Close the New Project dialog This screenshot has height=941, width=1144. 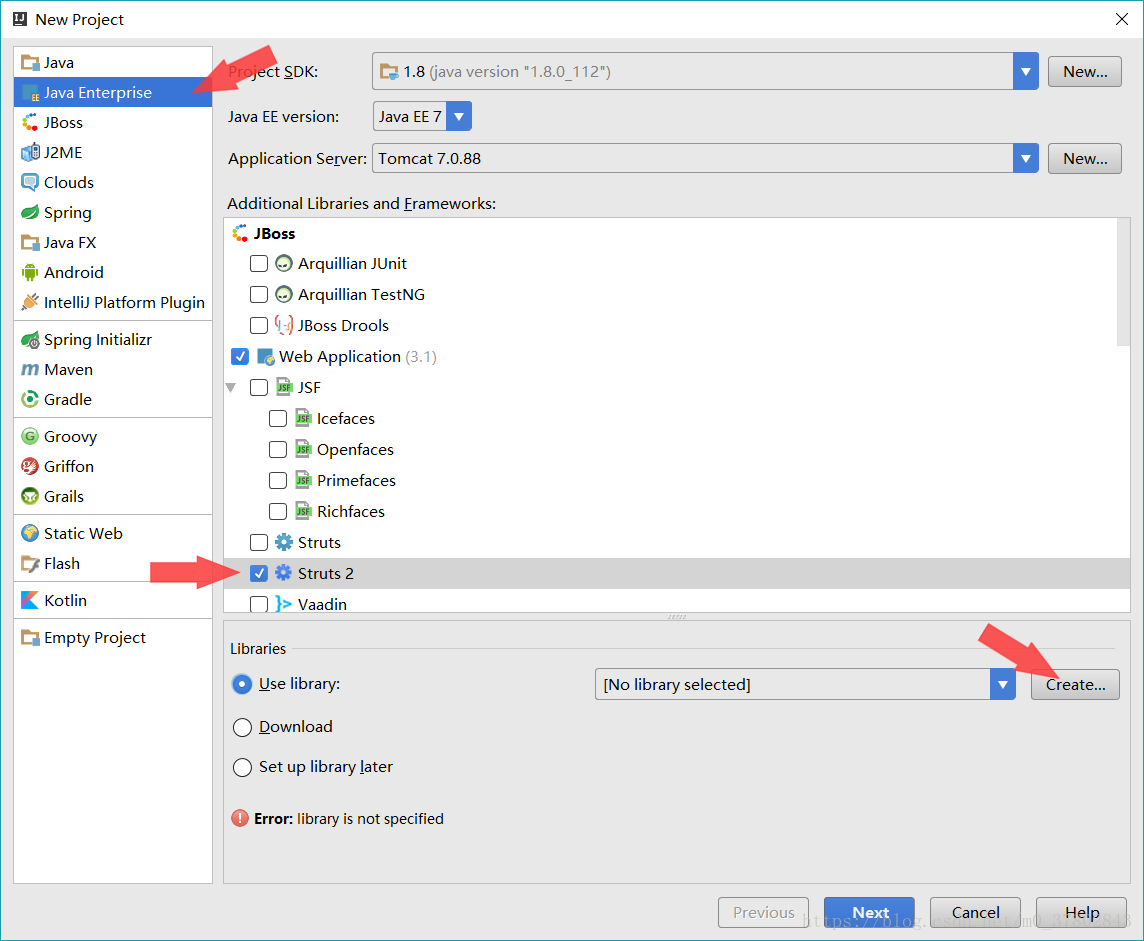[x=1121, y=19]
